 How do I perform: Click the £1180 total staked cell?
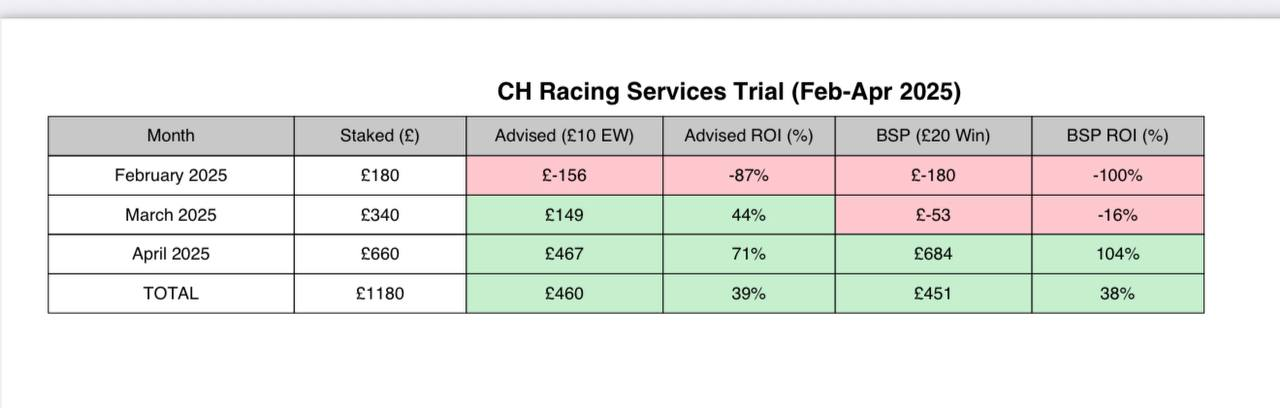click(x=380, y=293)
